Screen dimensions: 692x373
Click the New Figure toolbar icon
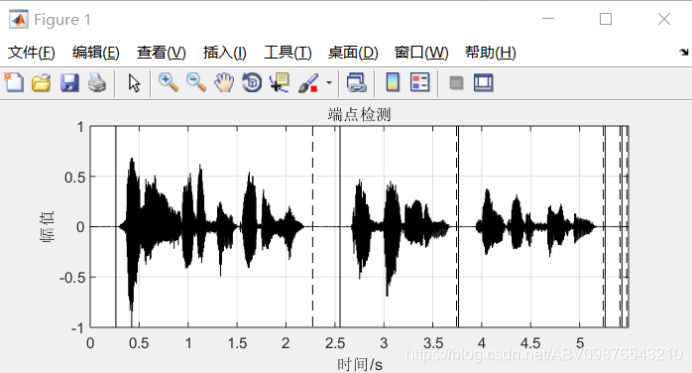[14, 83]
